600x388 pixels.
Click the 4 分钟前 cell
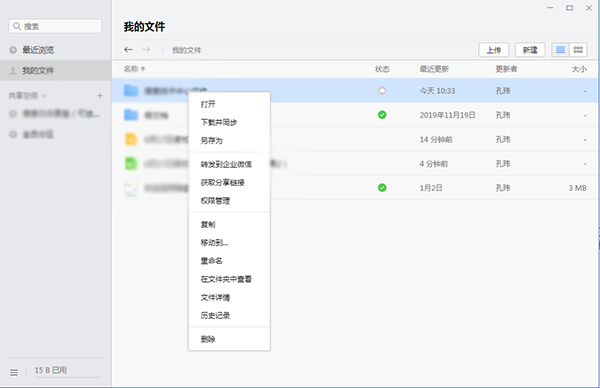click(434, 164)
